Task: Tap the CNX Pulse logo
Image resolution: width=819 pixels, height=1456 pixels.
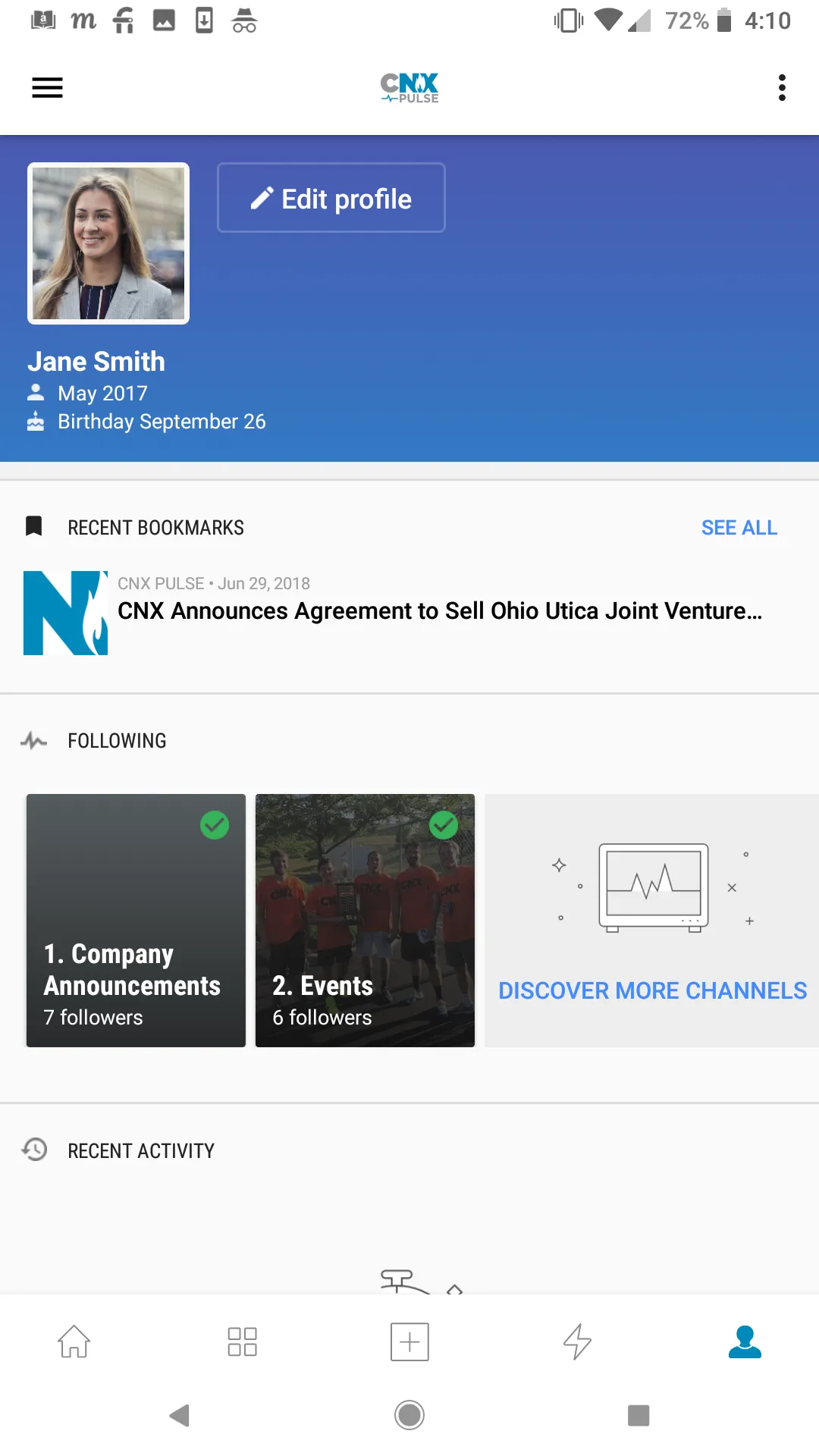Action: pyautogui.click(x=409, y=88)
